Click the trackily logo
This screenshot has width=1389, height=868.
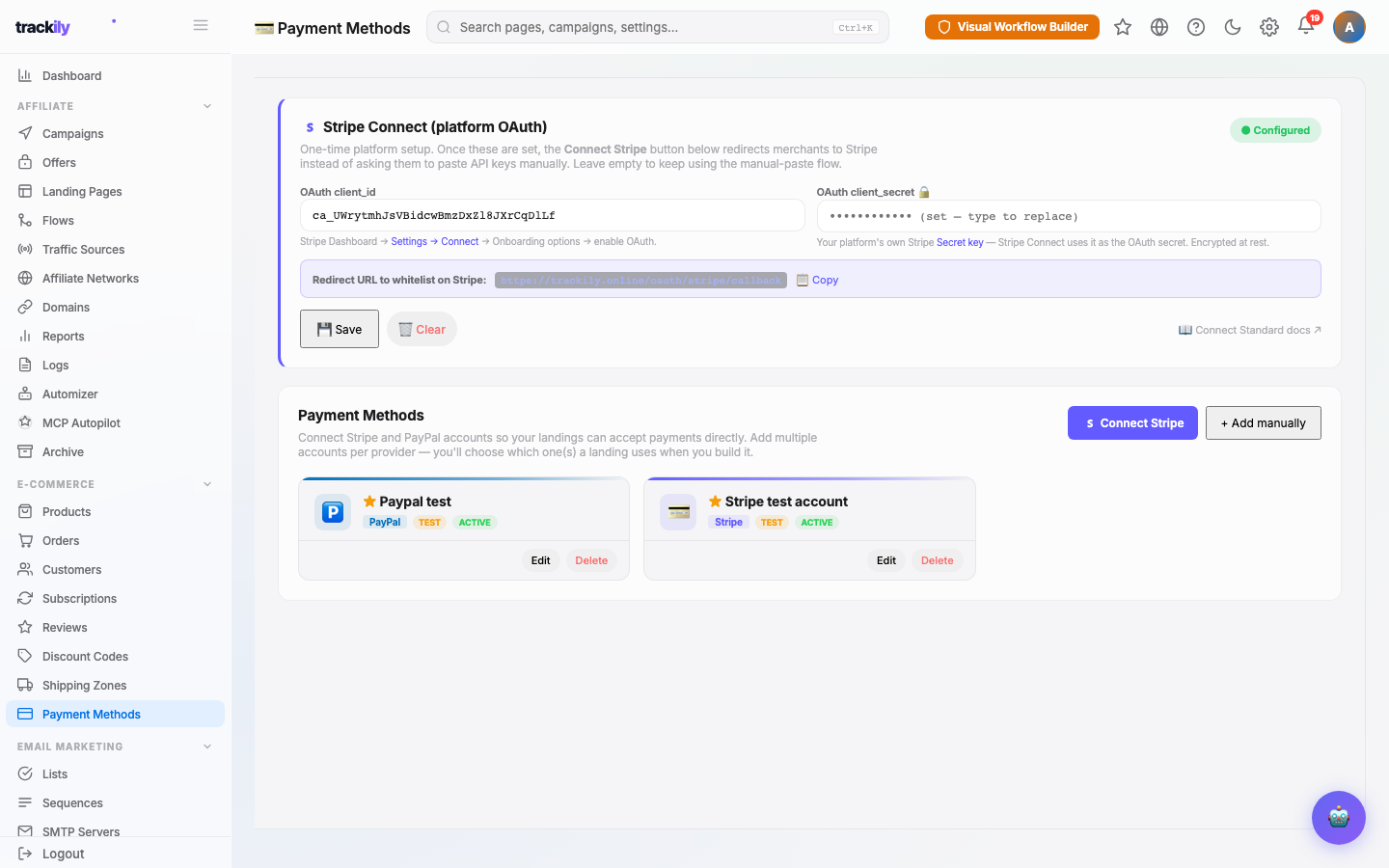point(42,27)
